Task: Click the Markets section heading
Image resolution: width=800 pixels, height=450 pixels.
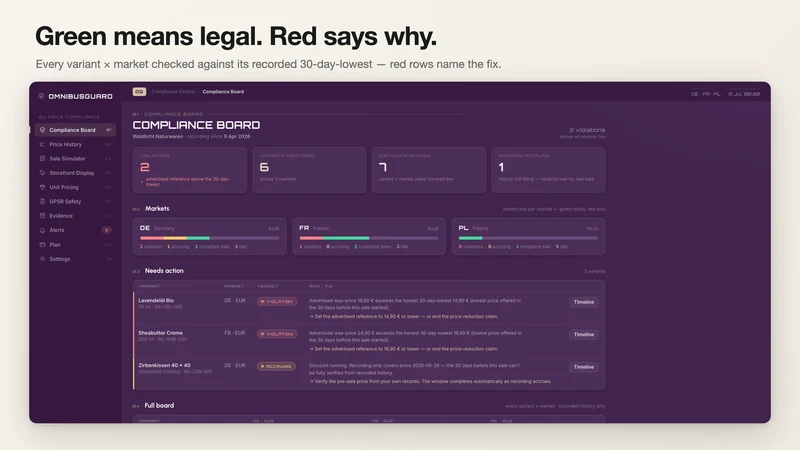Action: tap(157, 209)
